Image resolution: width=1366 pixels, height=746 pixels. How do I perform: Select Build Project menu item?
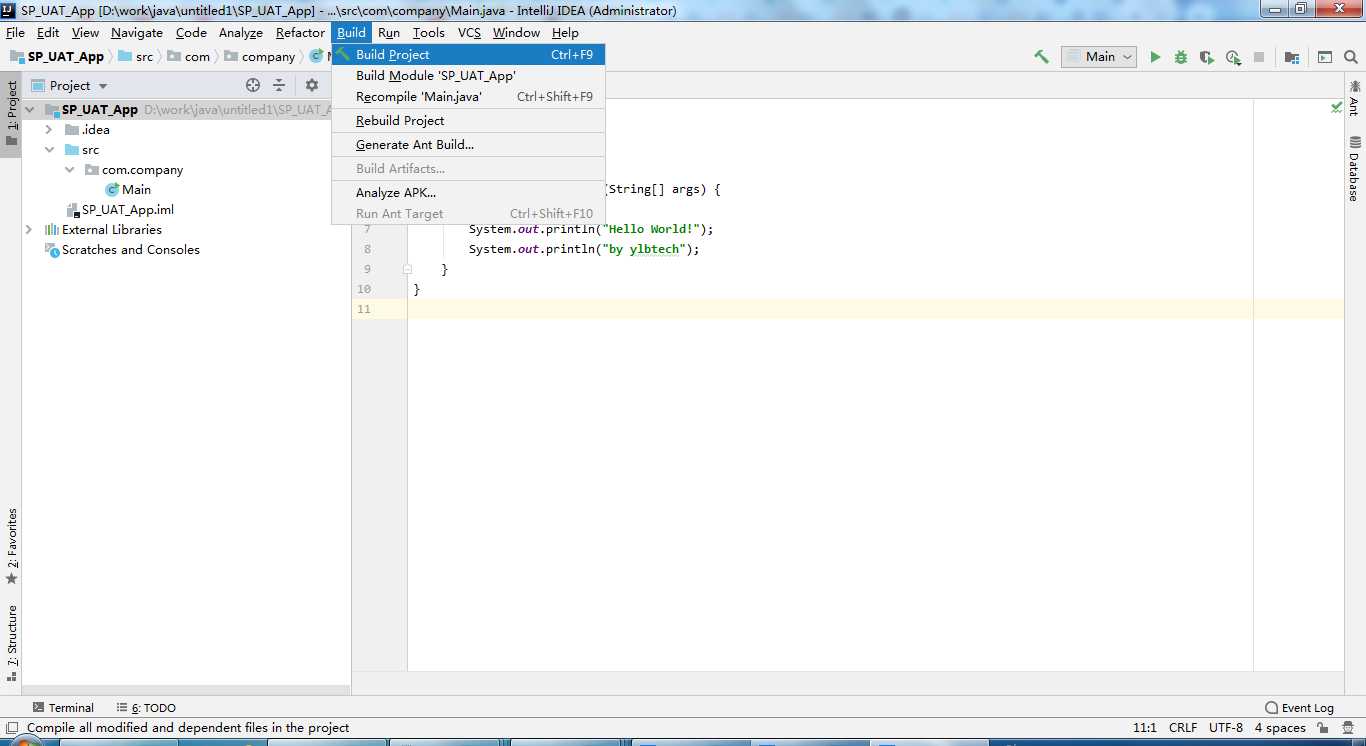pos(468,55)
